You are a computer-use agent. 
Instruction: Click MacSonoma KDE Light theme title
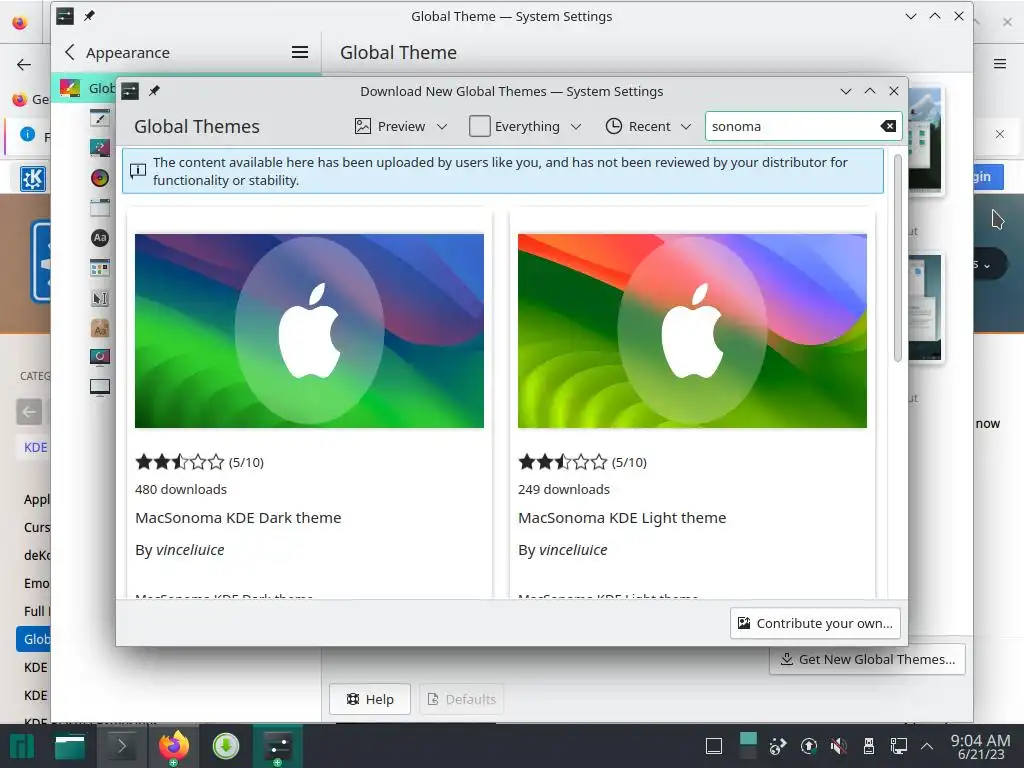[622, 518]
